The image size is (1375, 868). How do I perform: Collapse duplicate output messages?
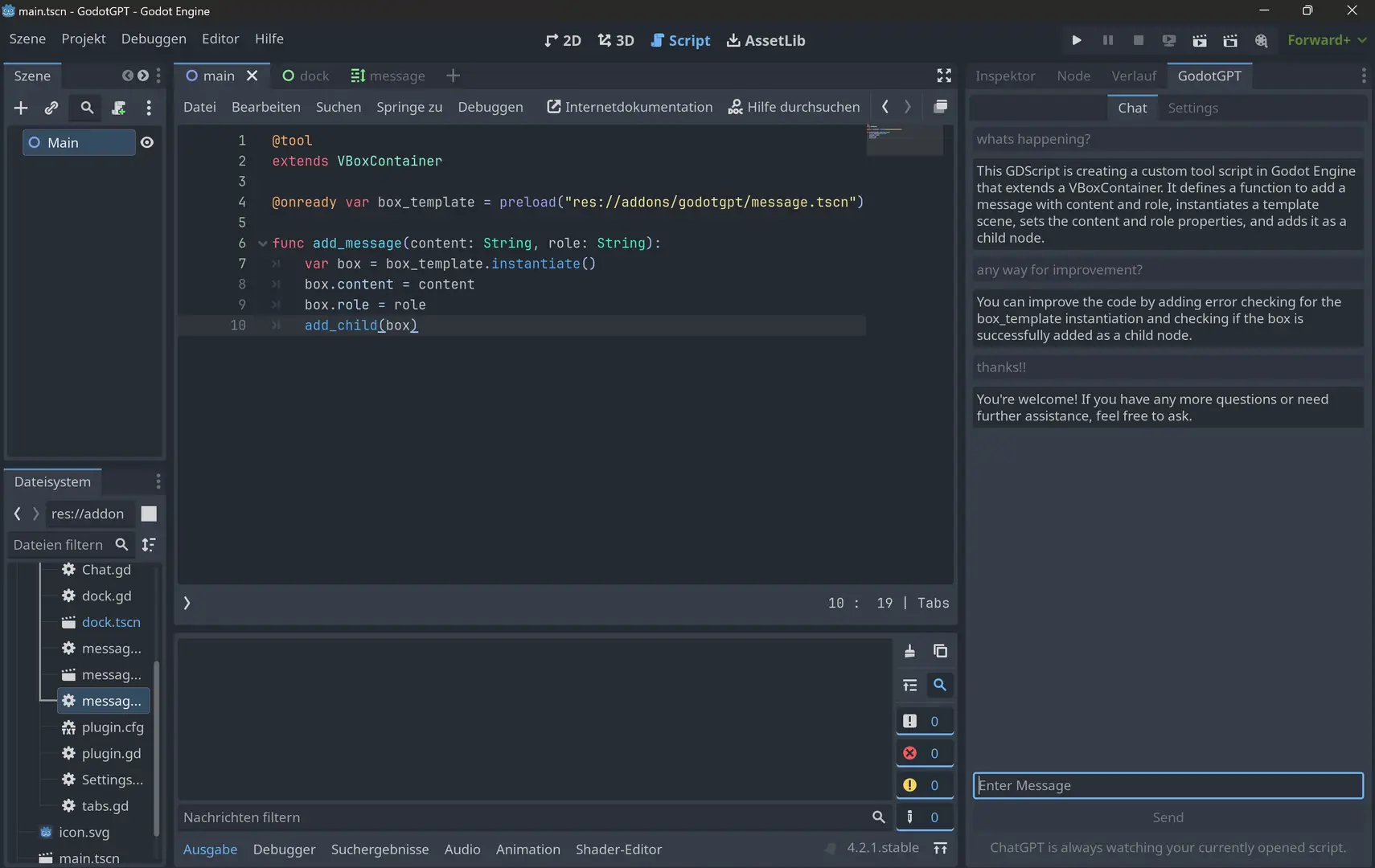point(909,686)
